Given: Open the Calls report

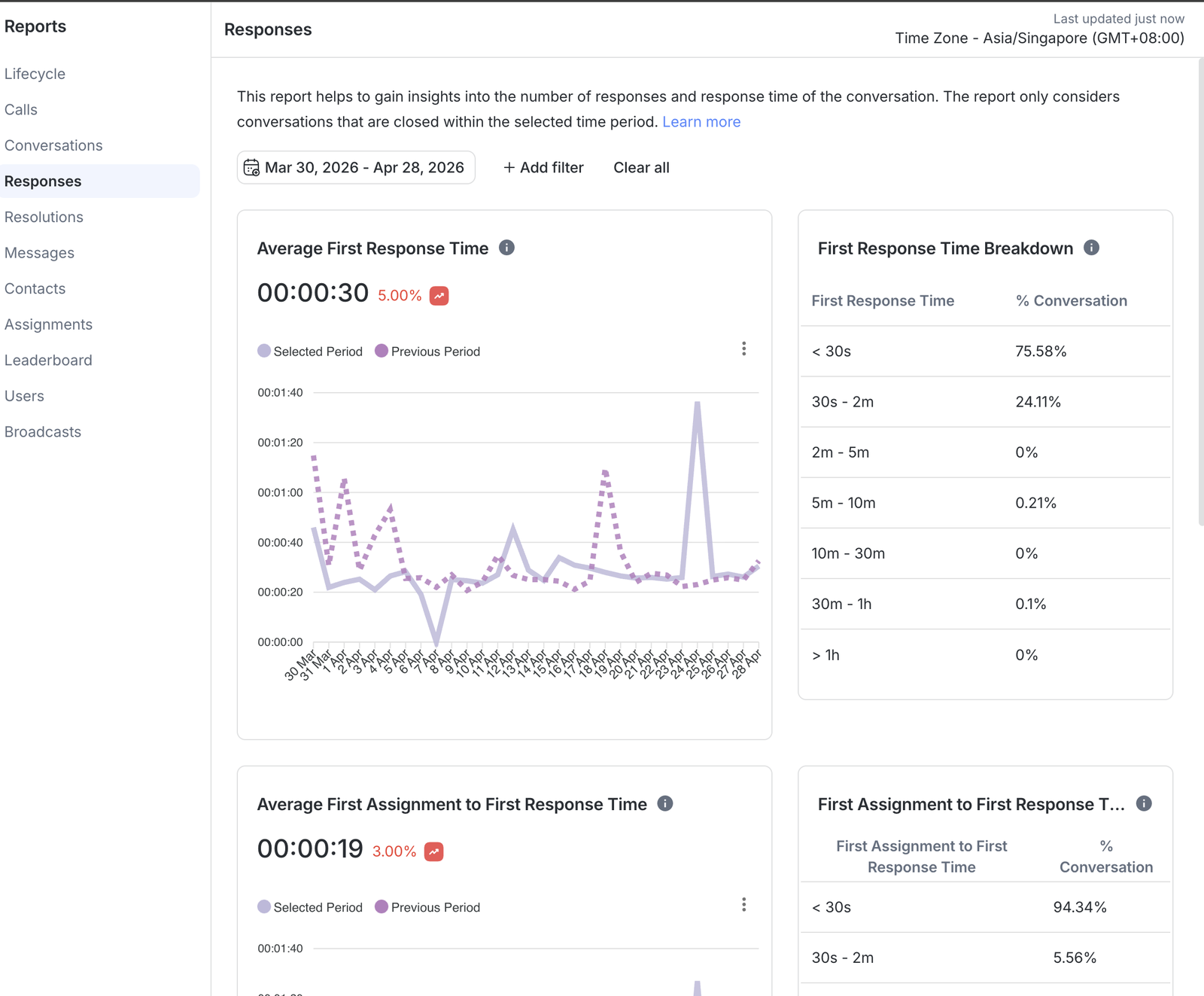Looking at the screenshot, I should 21,110.
